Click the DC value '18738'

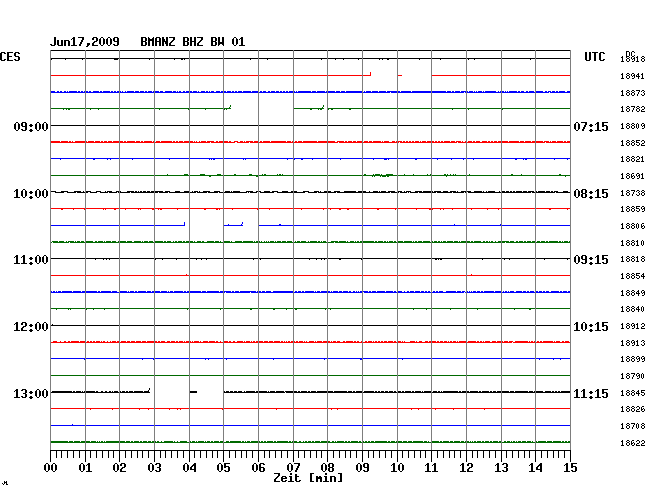633,193
